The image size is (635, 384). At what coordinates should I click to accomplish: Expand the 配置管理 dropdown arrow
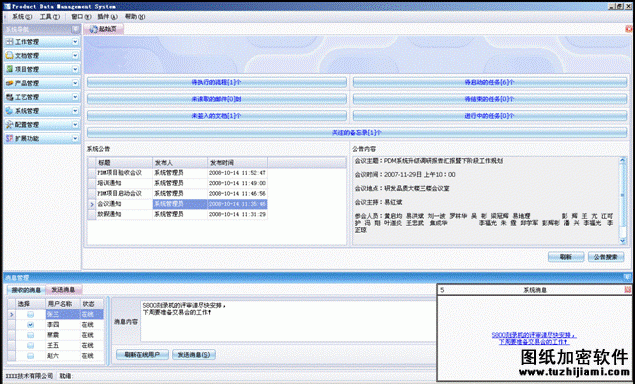click(x=75, y=124)
